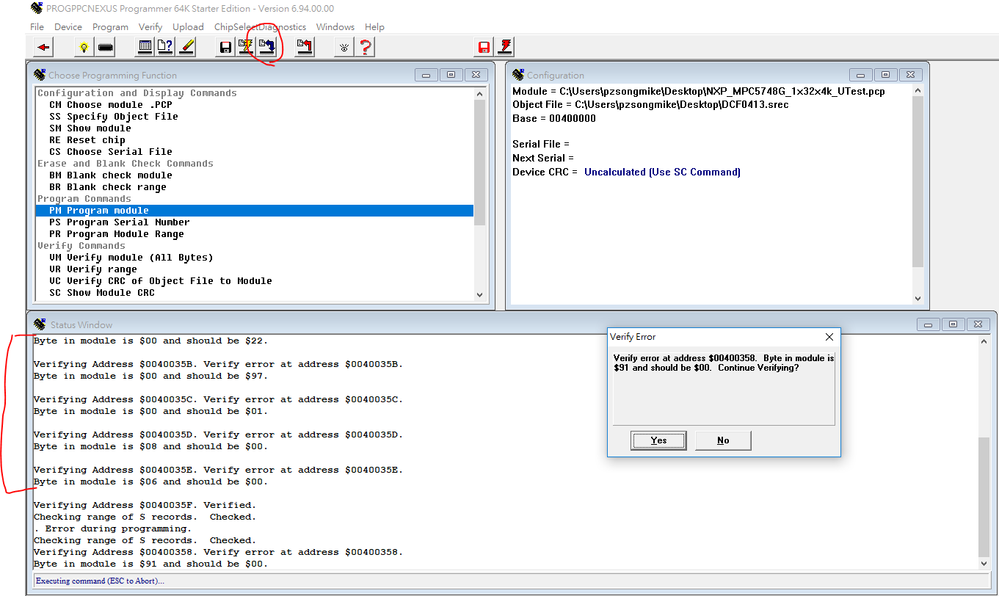Image resolution: width=999 pixels, height=596 pixels.
Task: Click the eye show toolbar icon
Action: [x=344, y=47]
